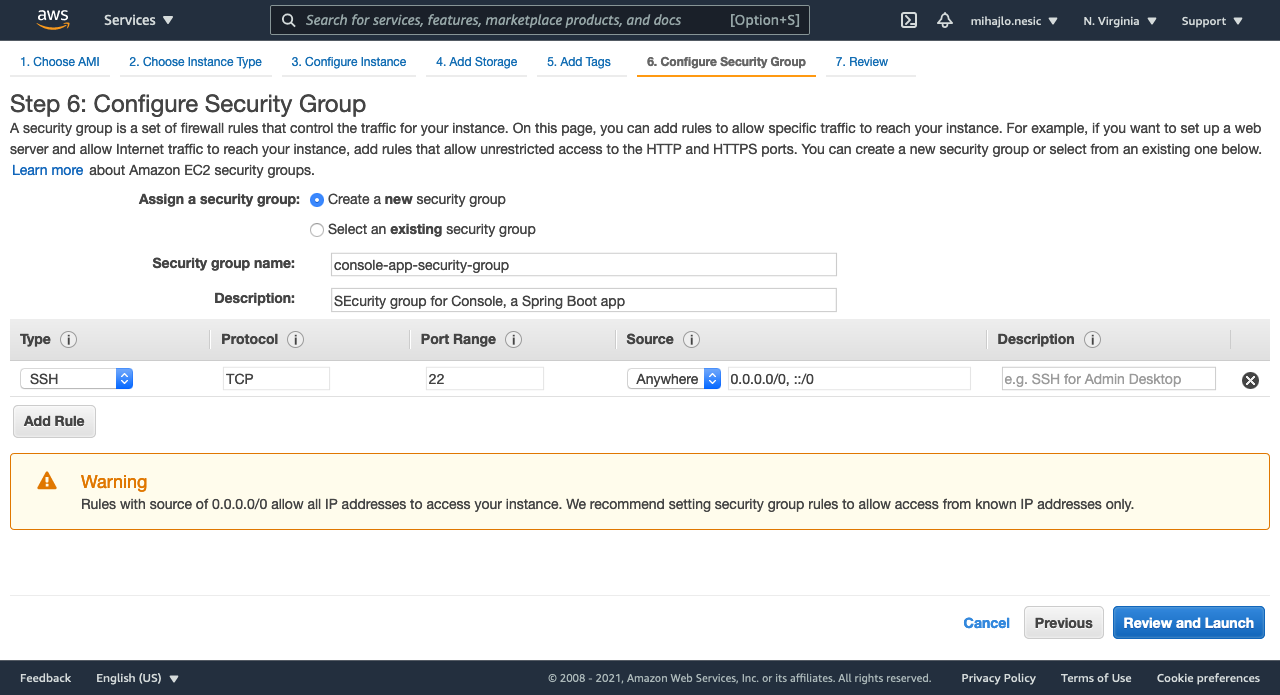Image resolution: width=1280 pixels, height=695 pixels.
Task: Select Create a new security group
Action: pyautogui.click(x=317, y=200)
